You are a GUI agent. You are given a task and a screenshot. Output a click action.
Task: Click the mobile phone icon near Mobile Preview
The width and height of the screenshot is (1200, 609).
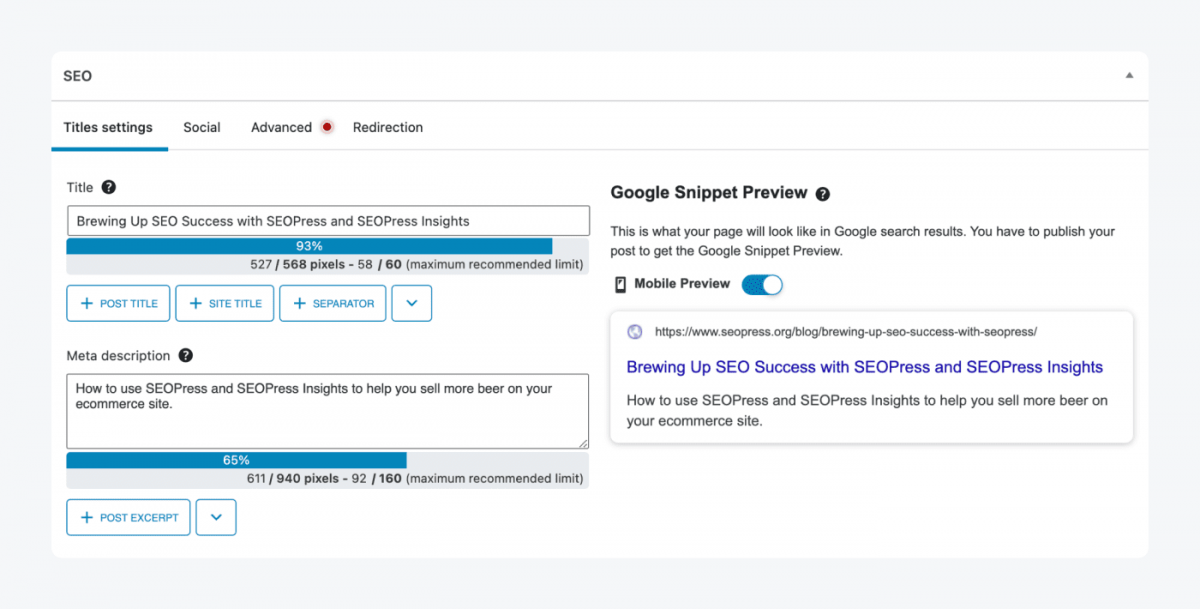click(x=620, y=284)
